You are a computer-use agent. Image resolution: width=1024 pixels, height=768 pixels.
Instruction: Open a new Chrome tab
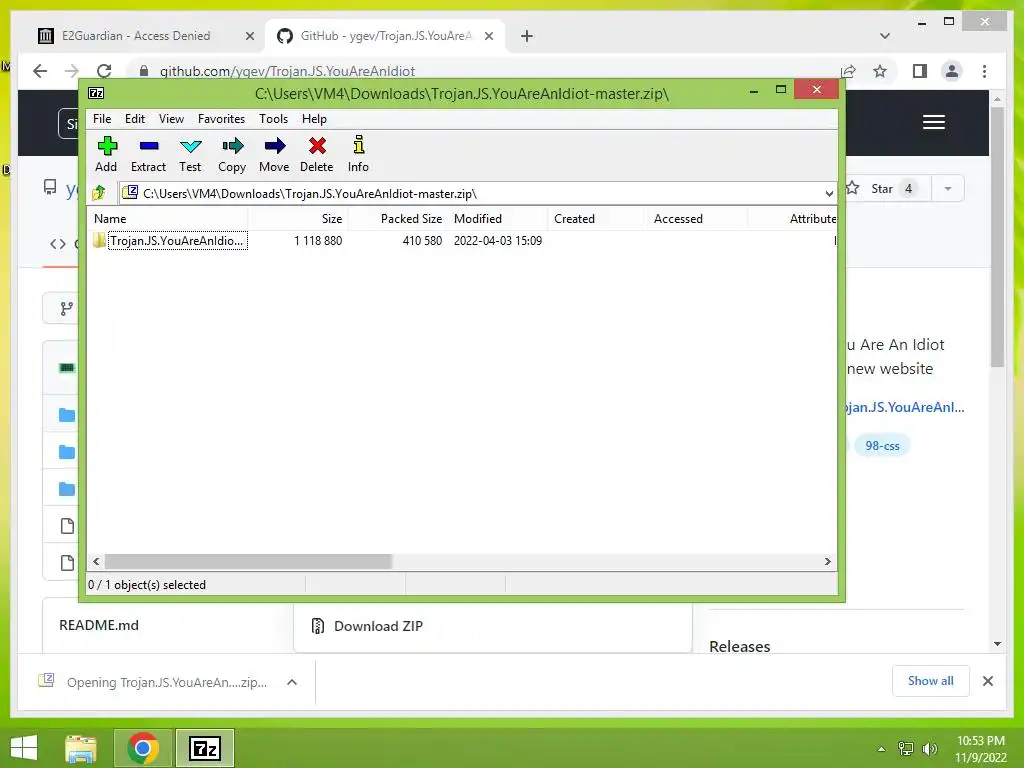527,37
